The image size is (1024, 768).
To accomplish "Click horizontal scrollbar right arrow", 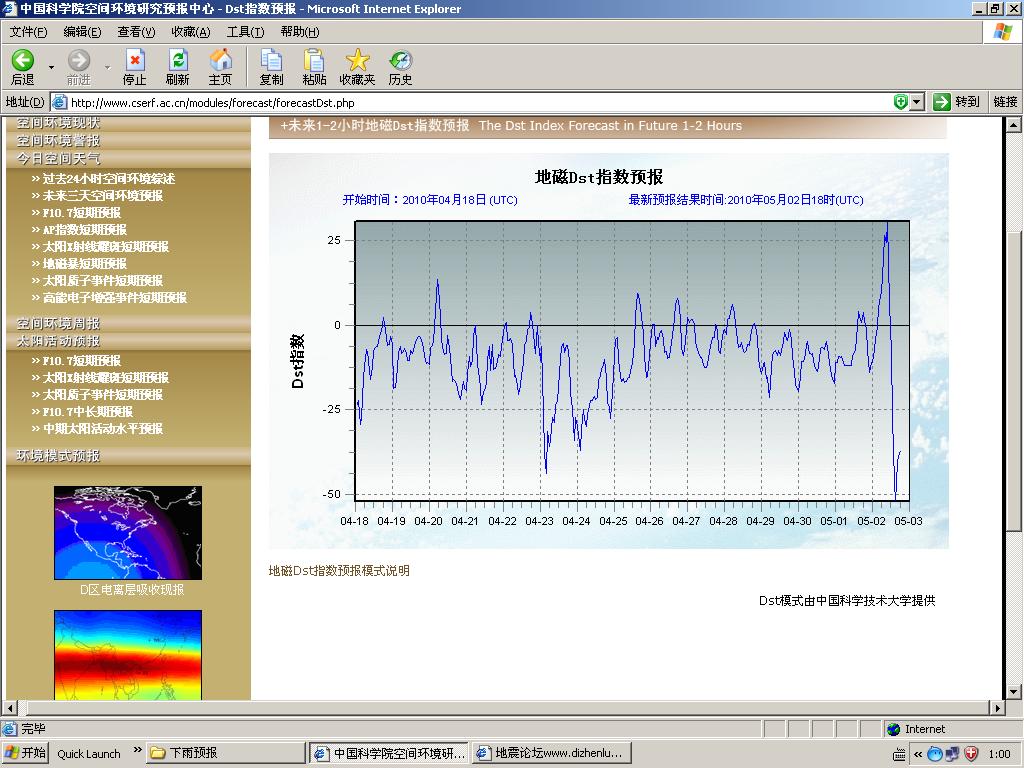I will (x=997, y=707).
